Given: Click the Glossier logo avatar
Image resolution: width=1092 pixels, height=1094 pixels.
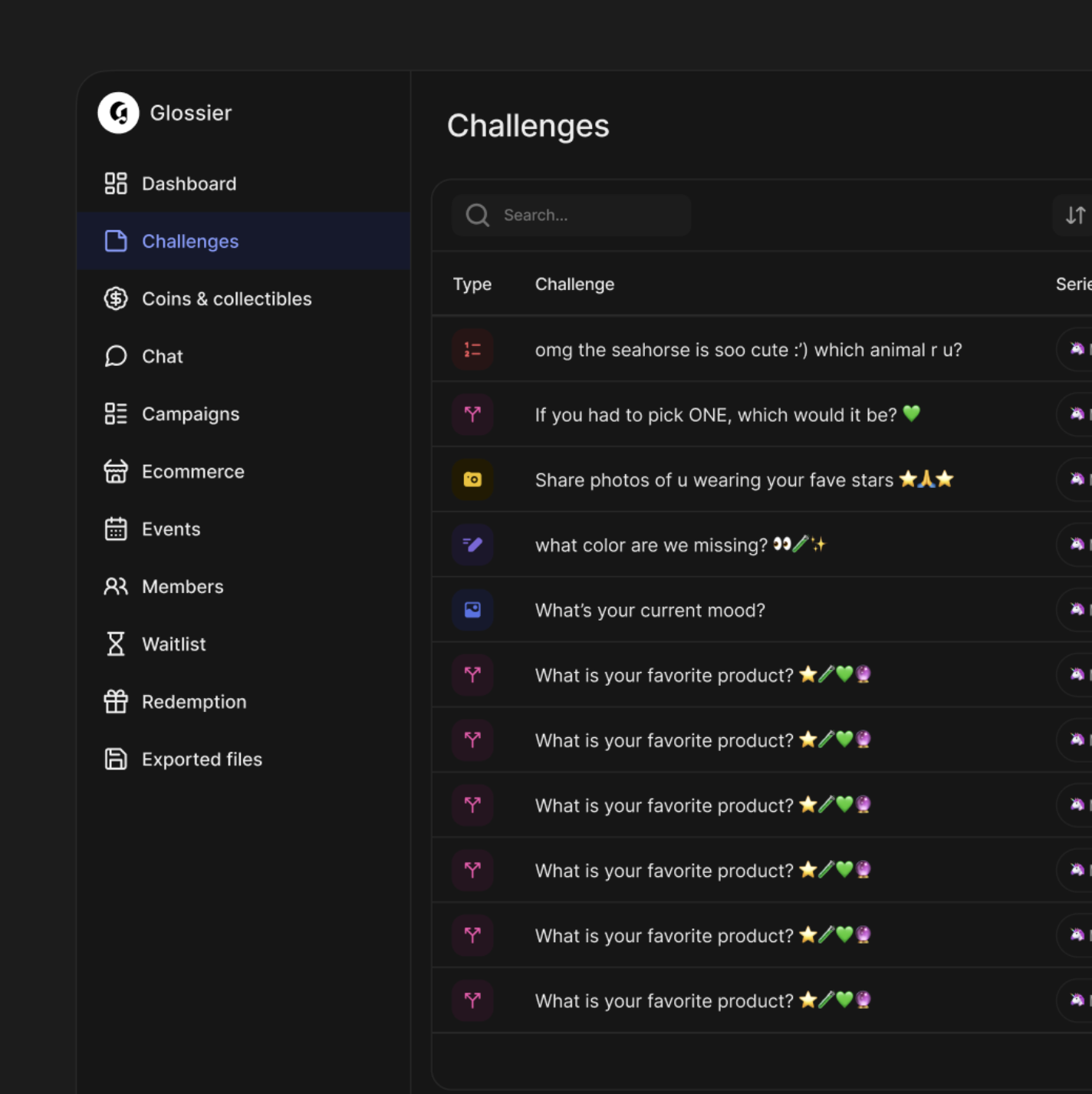Looking at the screenshot, I should pyautogui.click(x=118, y=113).
